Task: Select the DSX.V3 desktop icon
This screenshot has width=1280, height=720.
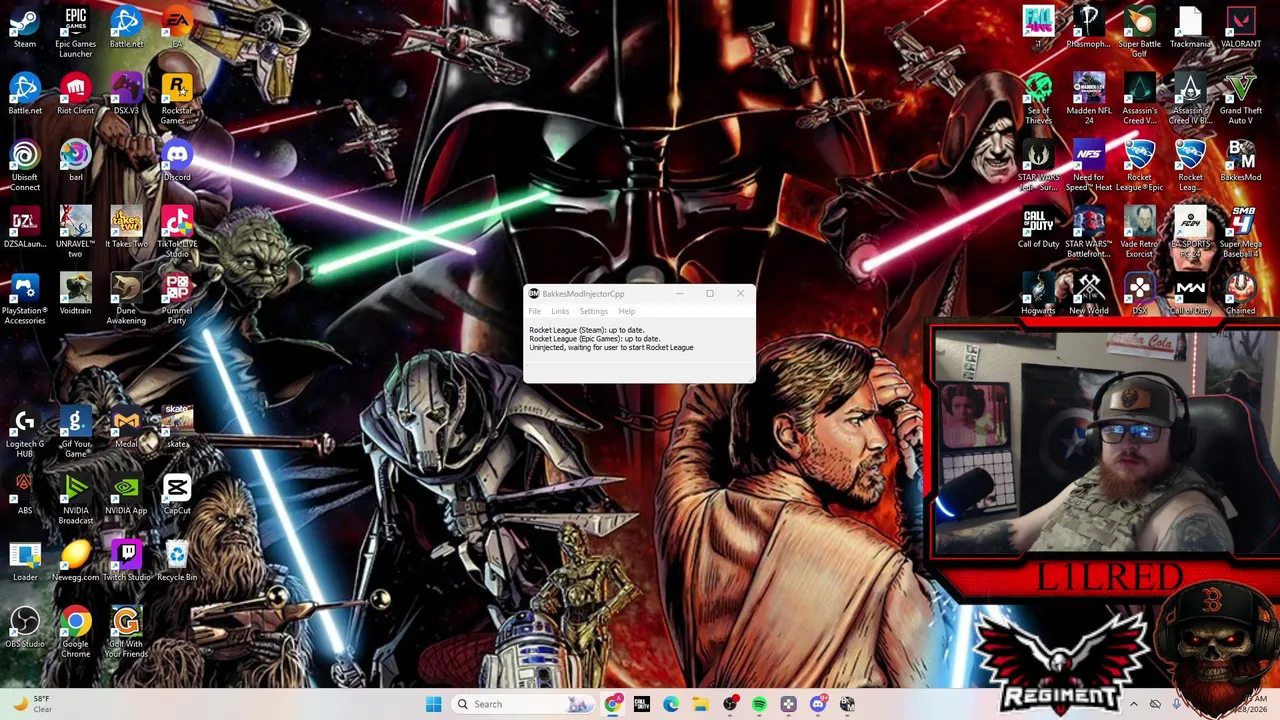Action: pyautogui.click(x=126, y=94)
